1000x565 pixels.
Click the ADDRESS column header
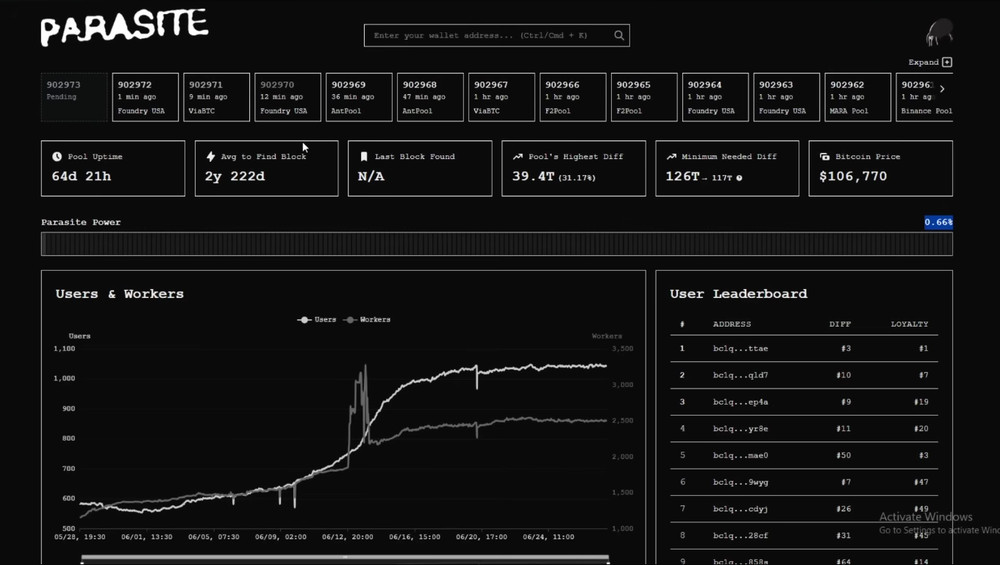click(732, 324)
